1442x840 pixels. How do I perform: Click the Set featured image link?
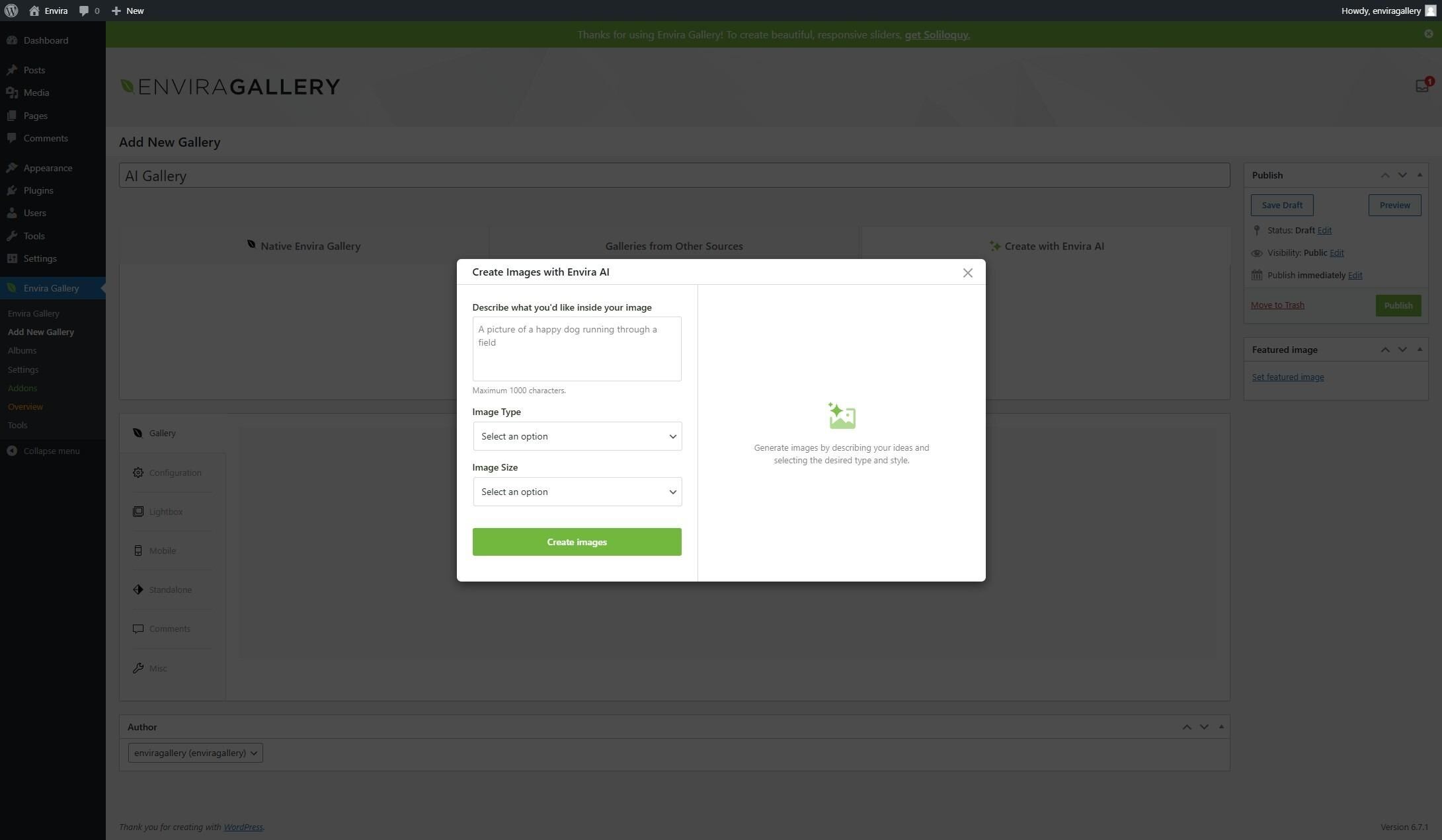point(1287,377)
